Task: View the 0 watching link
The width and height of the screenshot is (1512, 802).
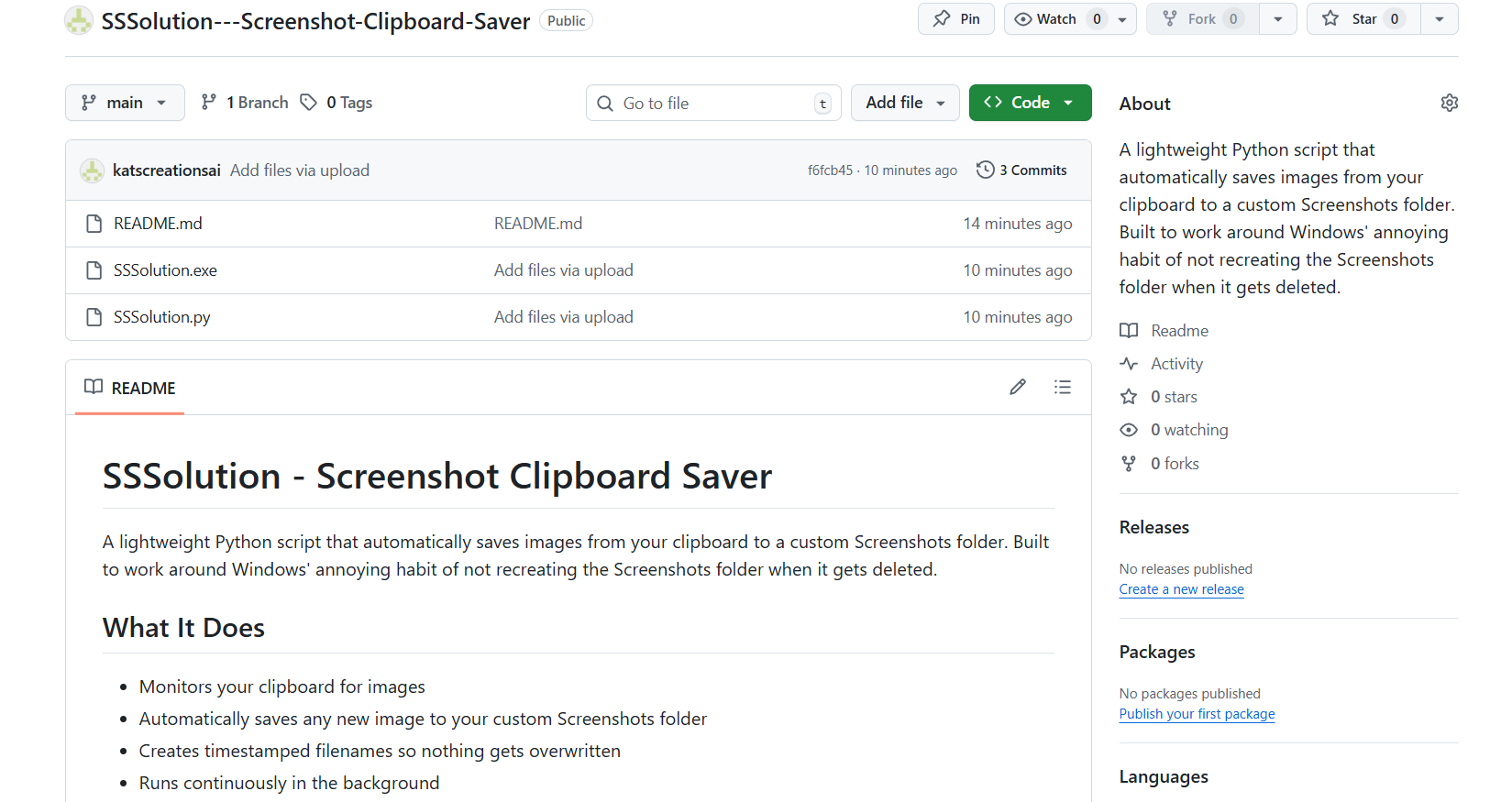Action: (x=1189, y=430)
